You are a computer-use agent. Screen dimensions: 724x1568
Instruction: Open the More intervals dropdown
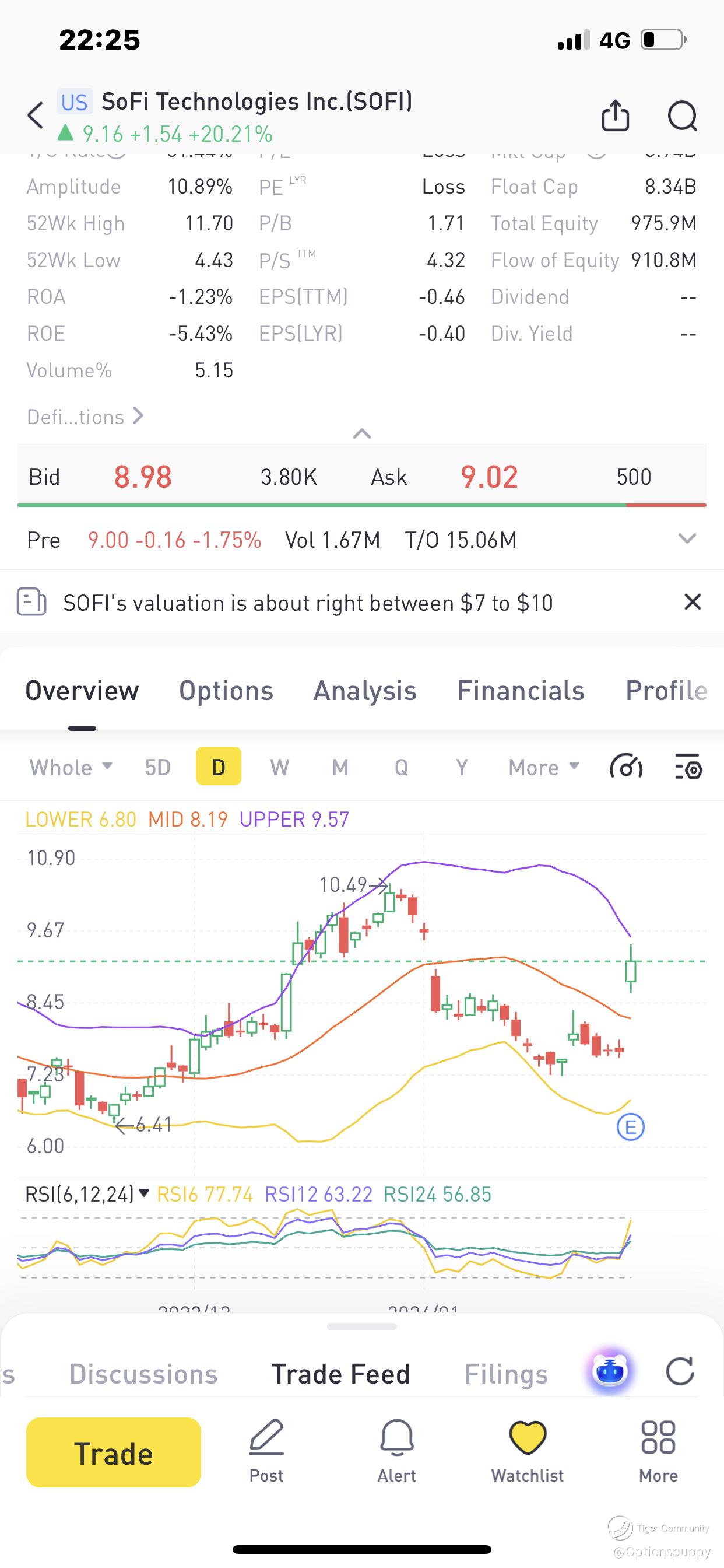(x=544, y=767)
